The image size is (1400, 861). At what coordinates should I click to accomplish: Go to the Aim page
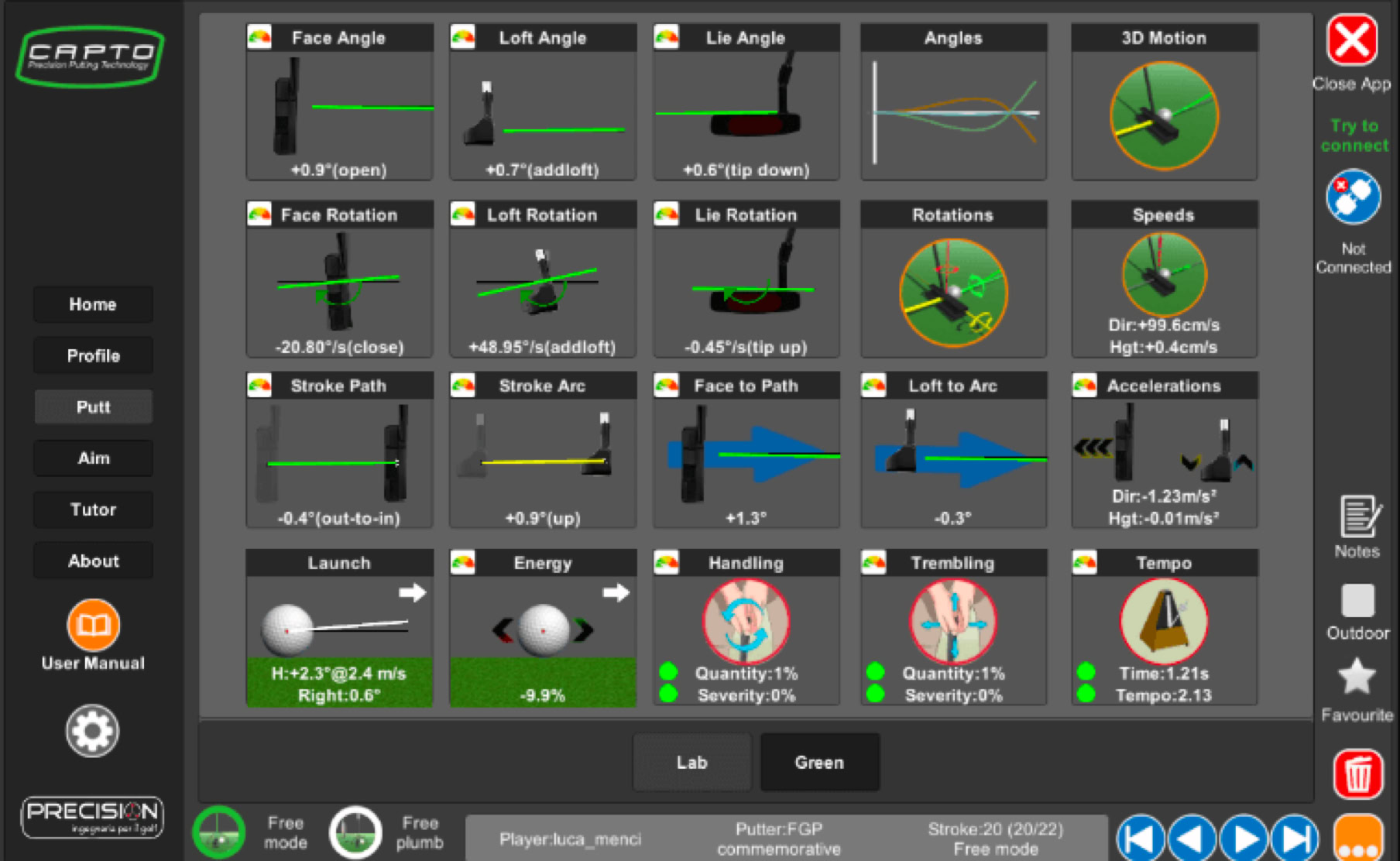[93, 458]
